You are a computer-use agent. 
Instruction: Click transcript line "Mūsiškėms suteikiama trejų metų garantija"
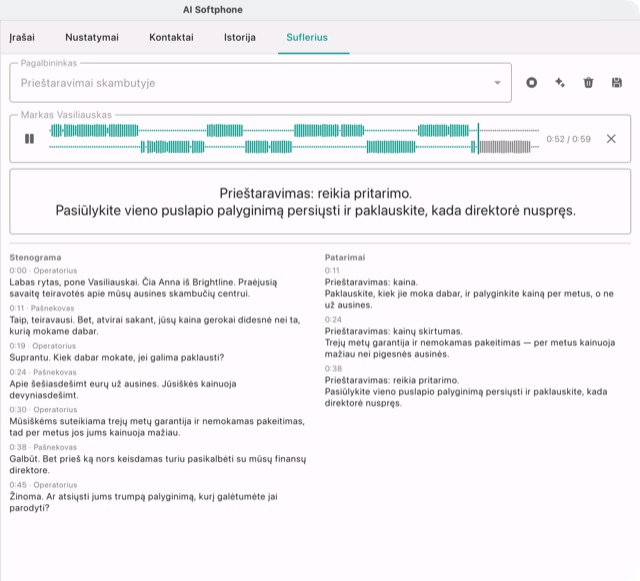[x=157, y=427]
